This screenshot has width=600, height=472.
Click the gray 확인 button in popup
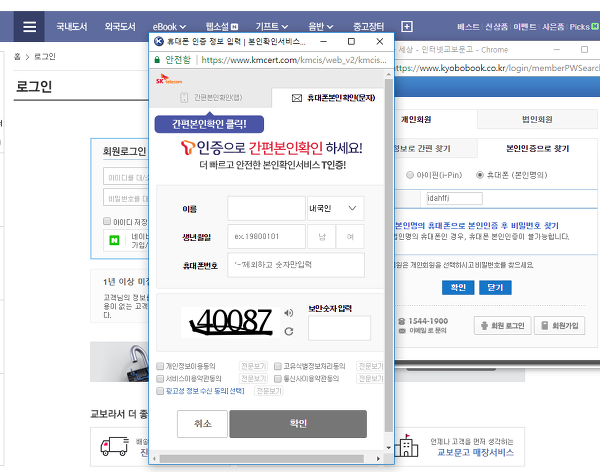298,424
